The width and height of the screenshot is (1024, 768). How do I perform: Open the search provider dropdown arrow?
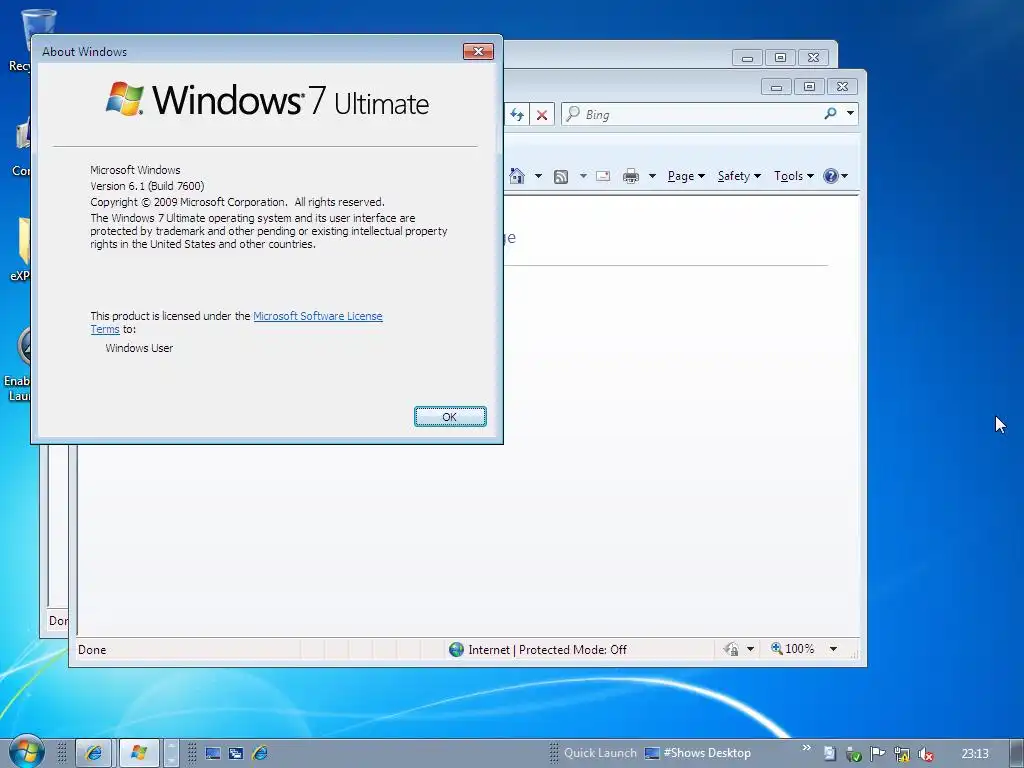tap(850, 114)
